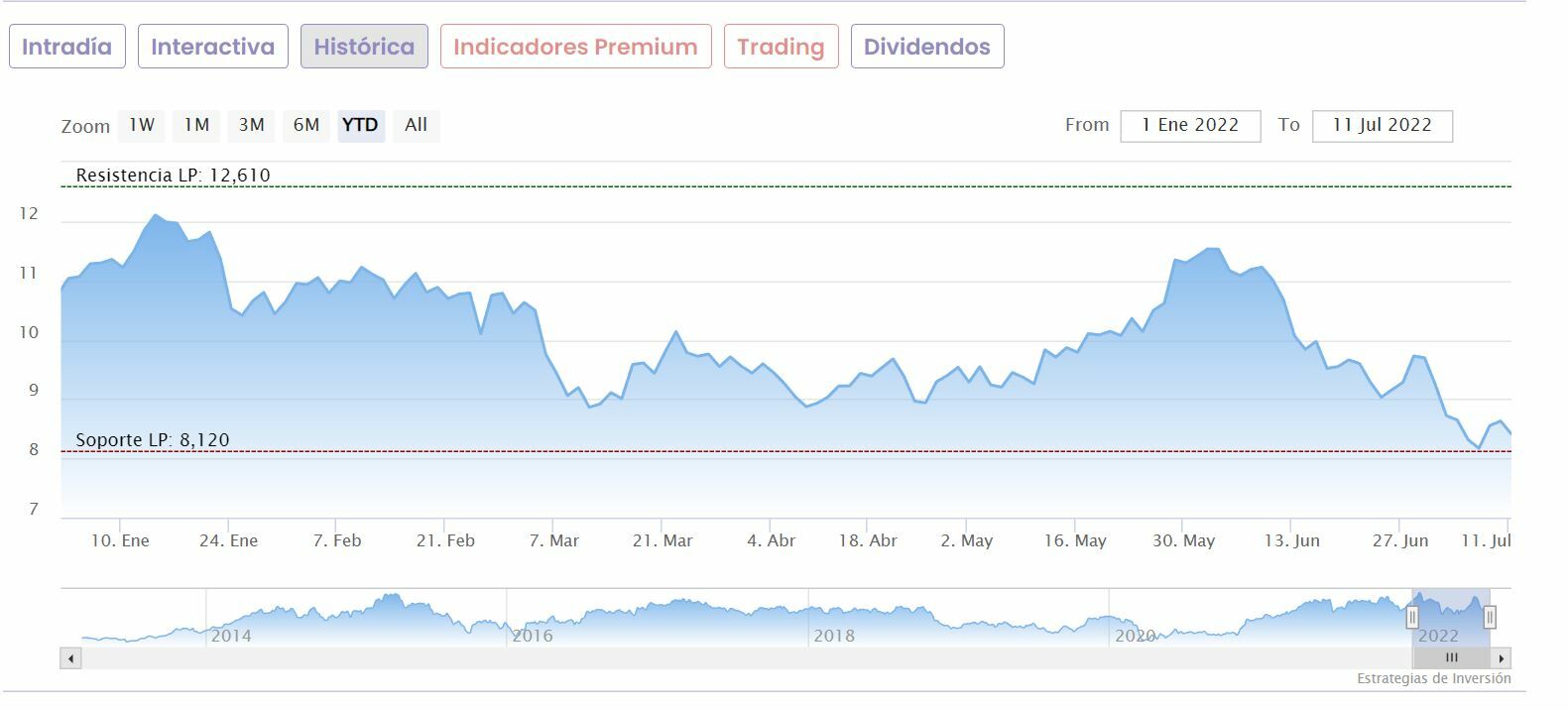Show the Dividendos tab
Screen dimensions: 1568x710
click(x=927, y=47)
